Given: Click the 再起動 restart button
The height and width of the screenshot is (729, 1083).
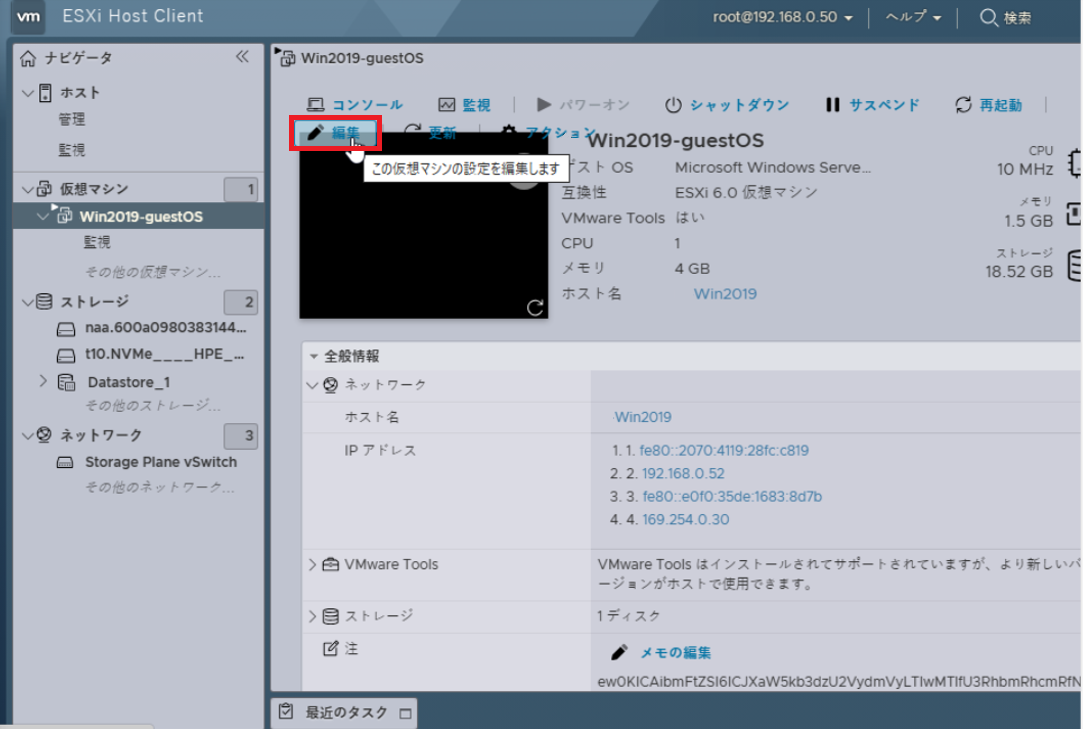Looking at the screenshot, I should pyautogui.click(x=988, y=104).
